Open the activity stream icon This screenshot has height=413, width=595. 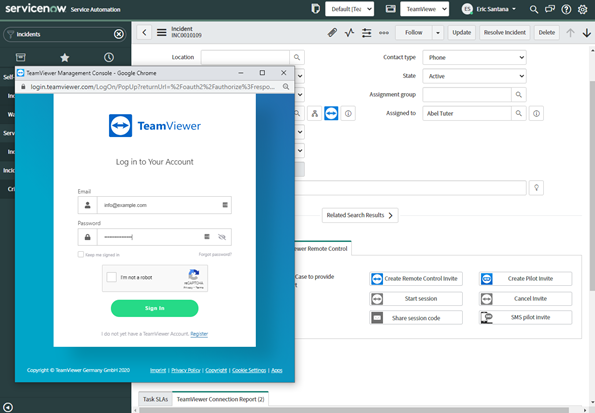tap(349, 33)
